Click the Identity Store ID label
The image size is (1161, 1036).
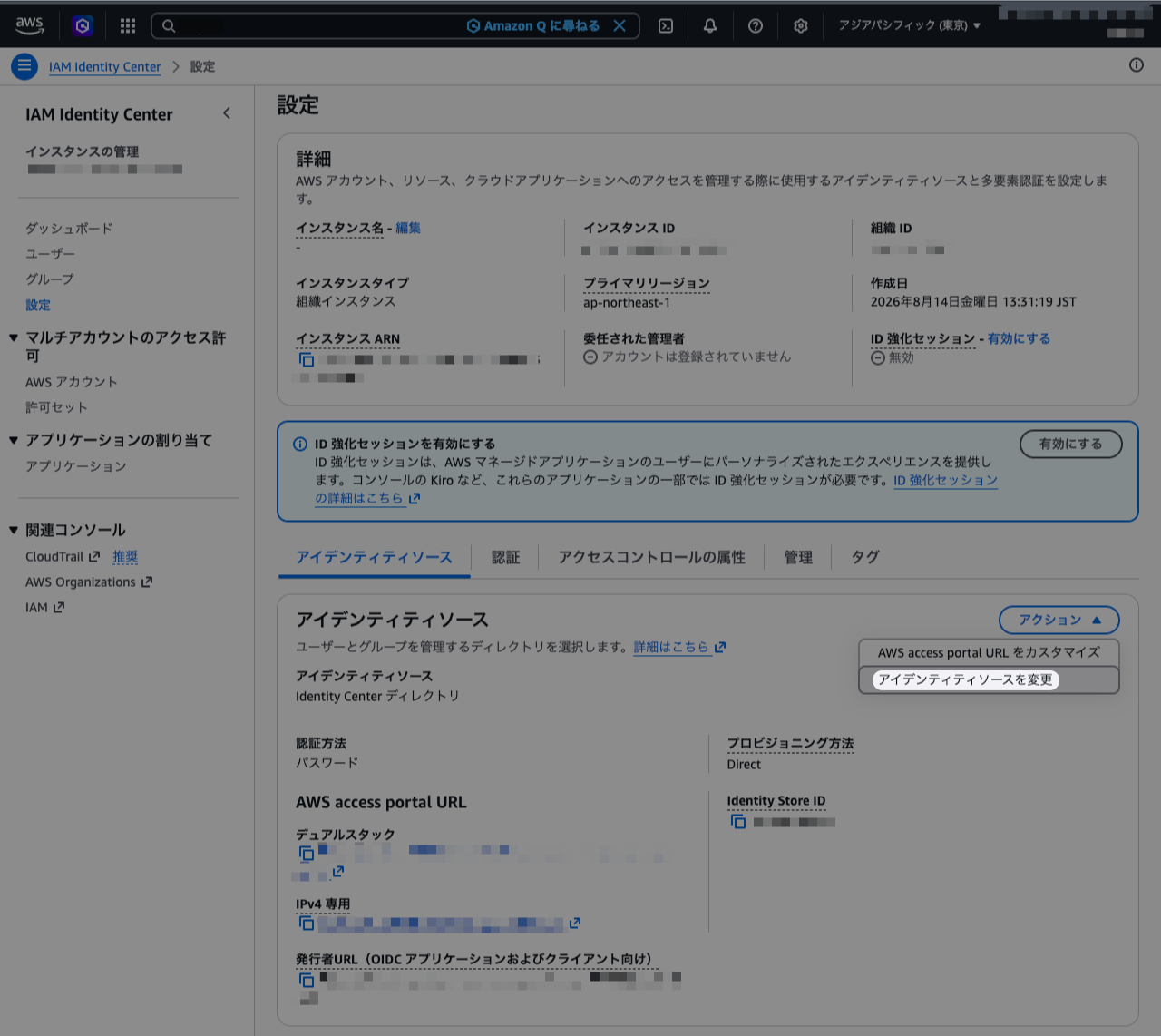click(776, 801)
